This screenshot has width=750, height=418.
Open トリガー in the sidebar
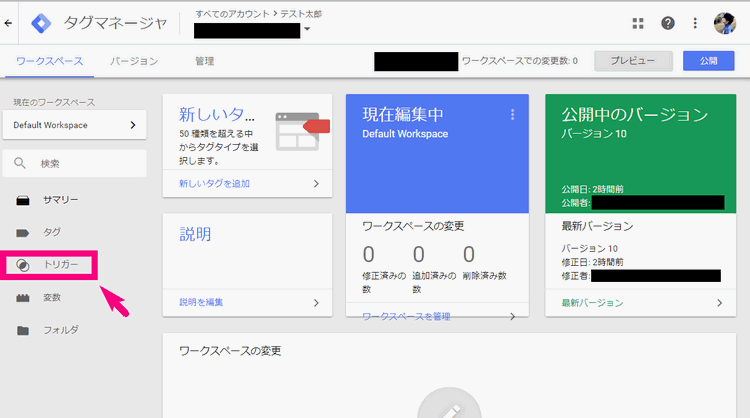coord(61,264)
